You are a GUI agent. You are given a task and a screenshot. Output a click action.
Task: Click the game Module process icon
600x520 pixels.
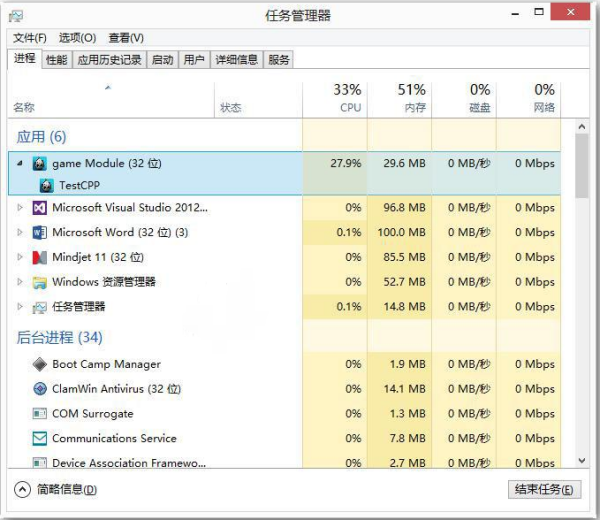tap(40, 163)
